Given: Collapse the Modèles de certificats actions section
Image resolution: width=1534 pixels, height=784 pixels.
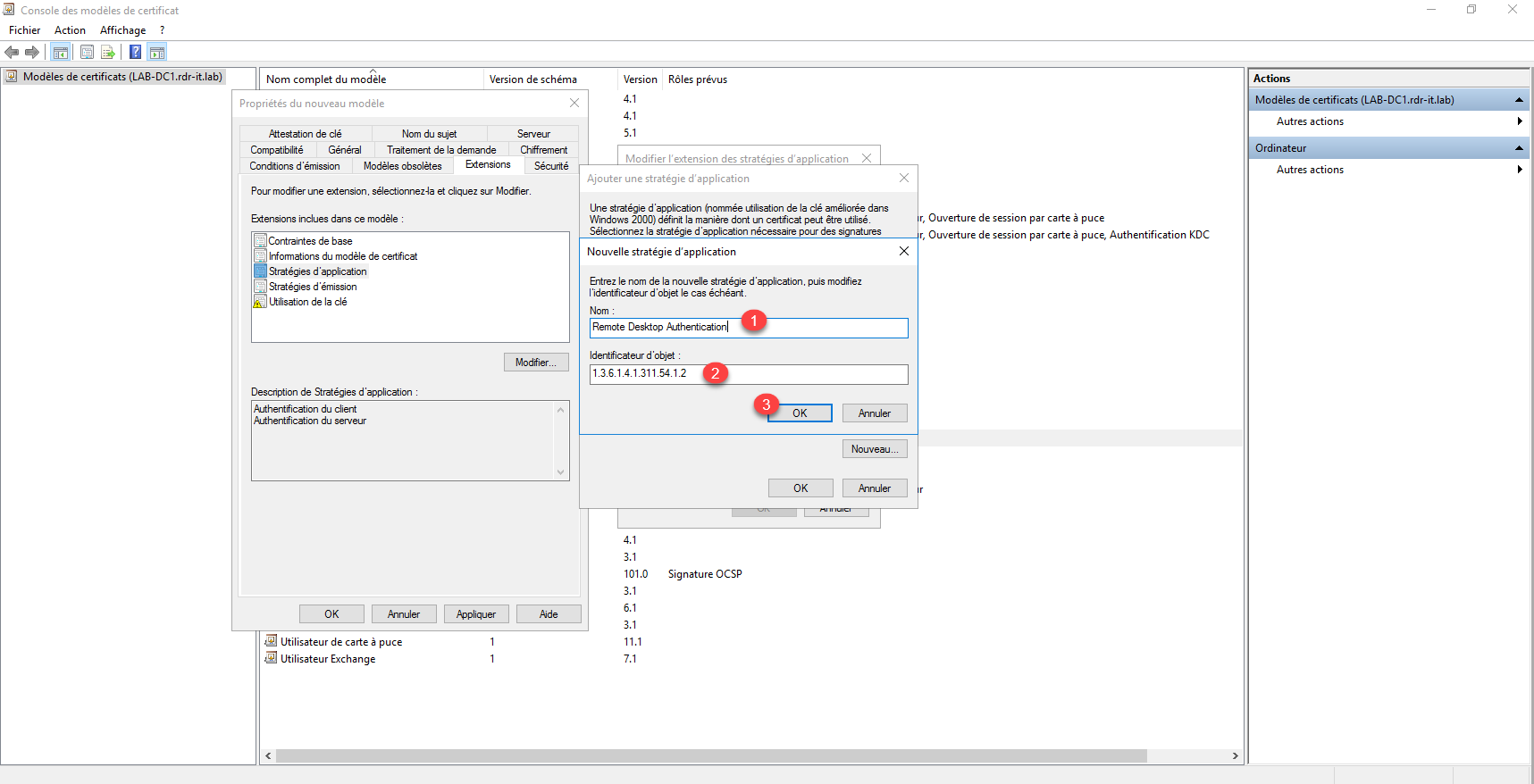Looking at the screenshot, I should tap(1518, 100).
